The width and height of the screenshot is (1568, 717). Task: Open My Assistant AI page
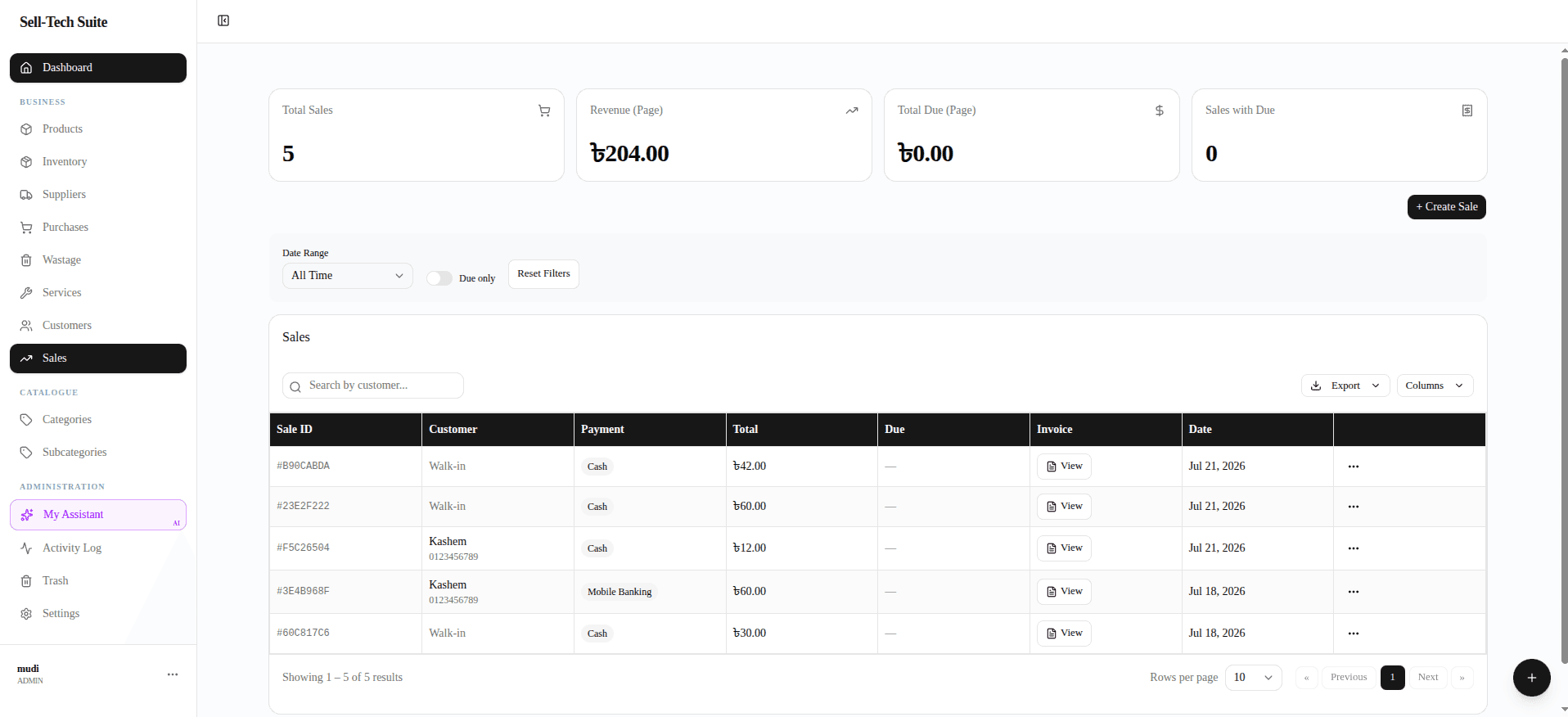click(98, 515)
